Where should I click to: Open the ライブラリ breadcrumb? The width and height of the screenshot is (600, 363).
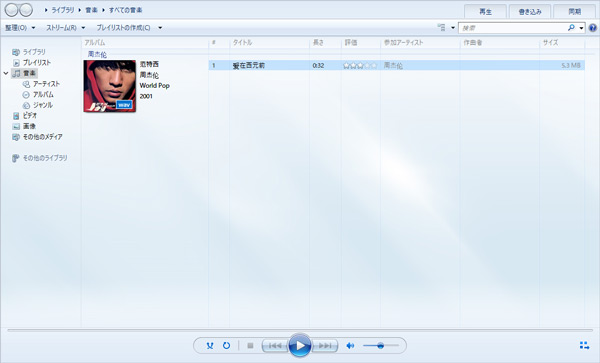63,10
